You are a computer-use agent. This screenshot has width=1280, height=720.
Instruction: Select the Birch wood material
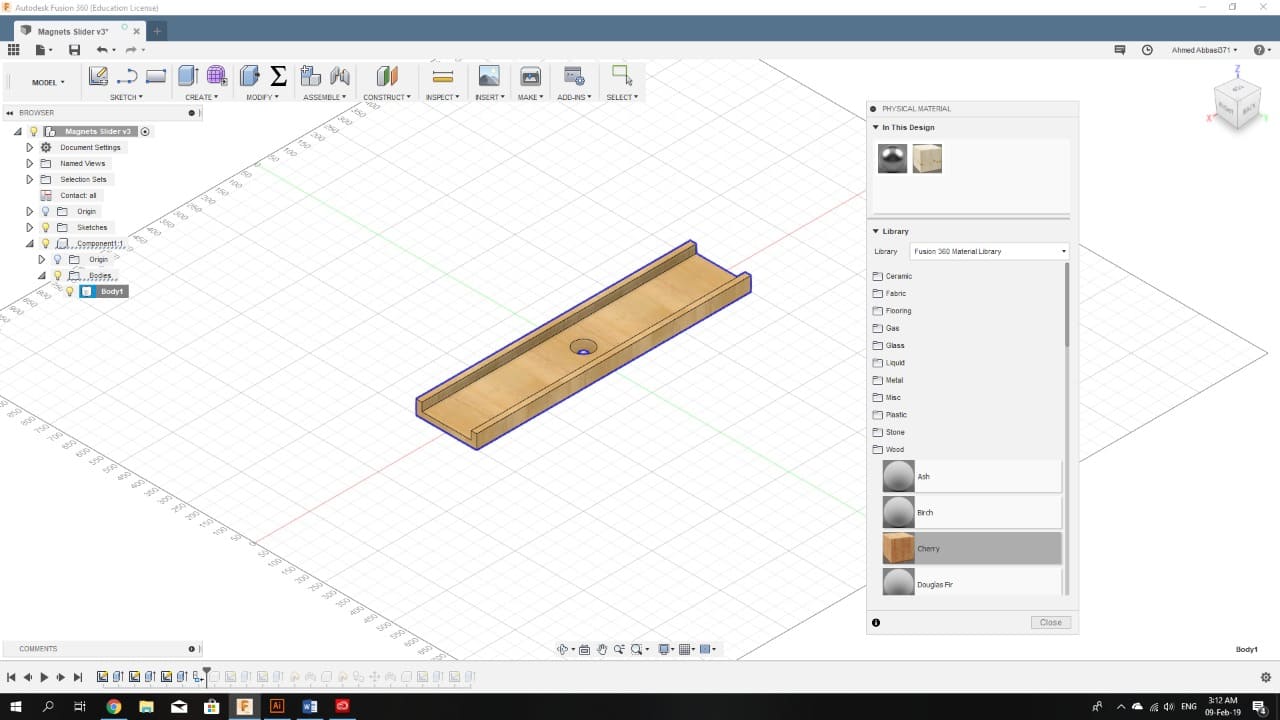pyautogui.click(x=971, y=512)
